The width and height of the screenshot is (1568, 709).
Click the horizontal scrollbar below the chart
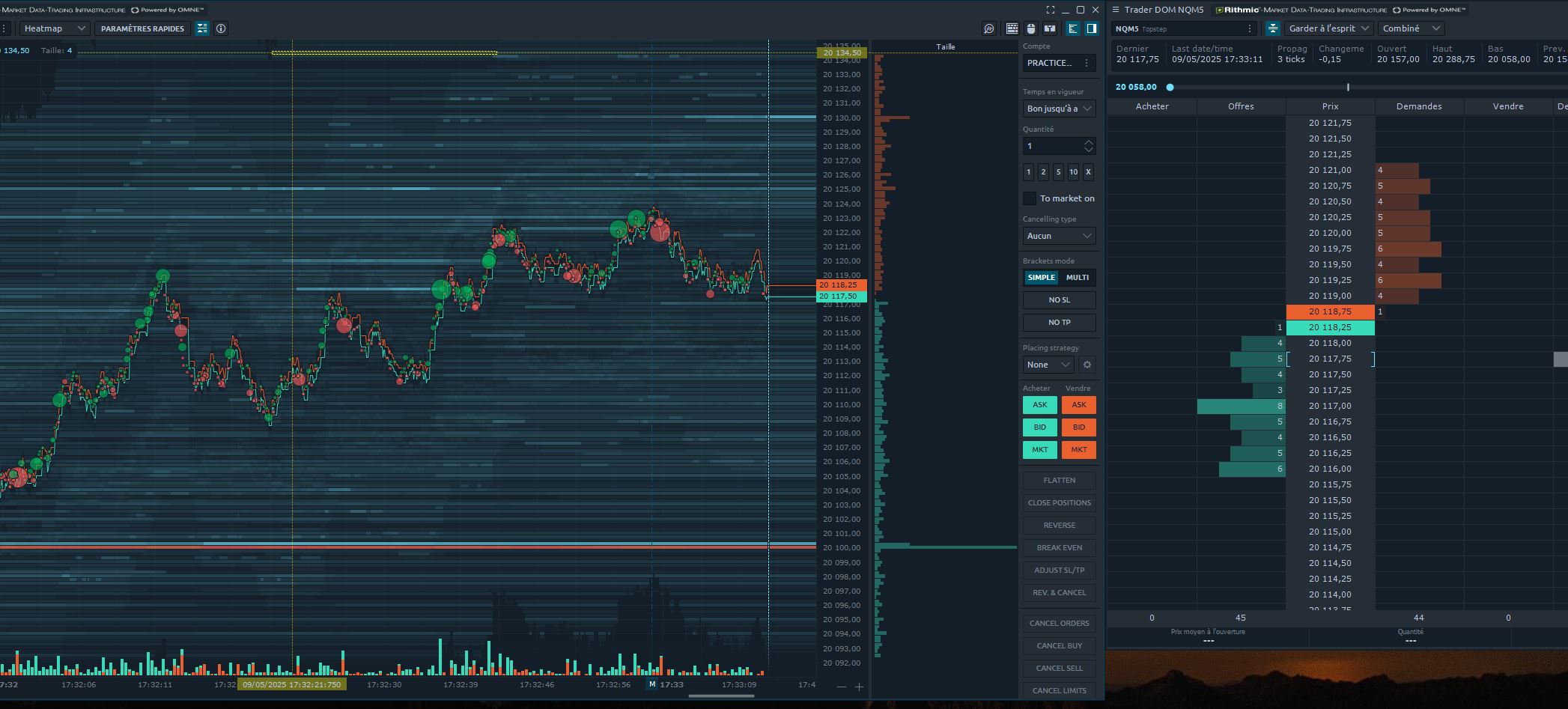pyautogui.click(x=721, y=696)
